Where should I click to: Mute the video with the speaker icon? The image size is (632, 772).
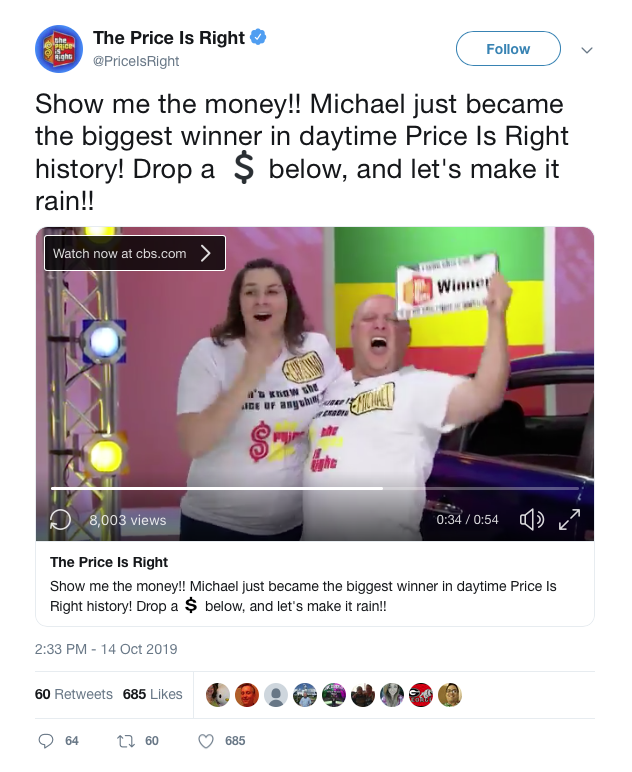click(x=532, y=519)
